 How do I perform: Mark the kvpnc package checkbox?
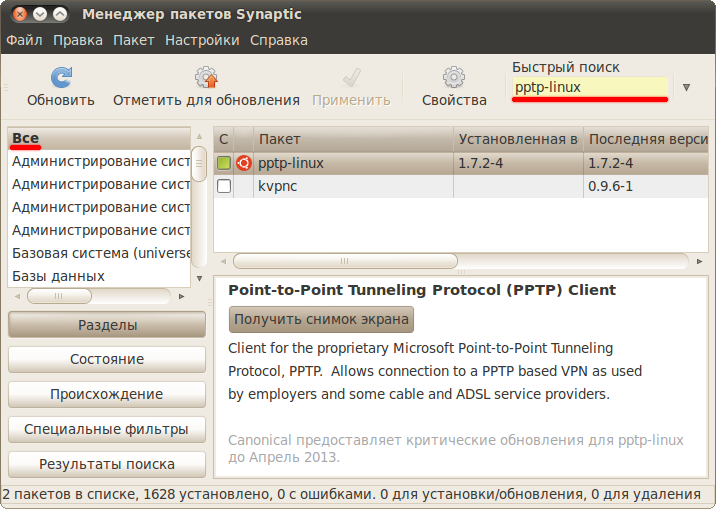point(224,186)
